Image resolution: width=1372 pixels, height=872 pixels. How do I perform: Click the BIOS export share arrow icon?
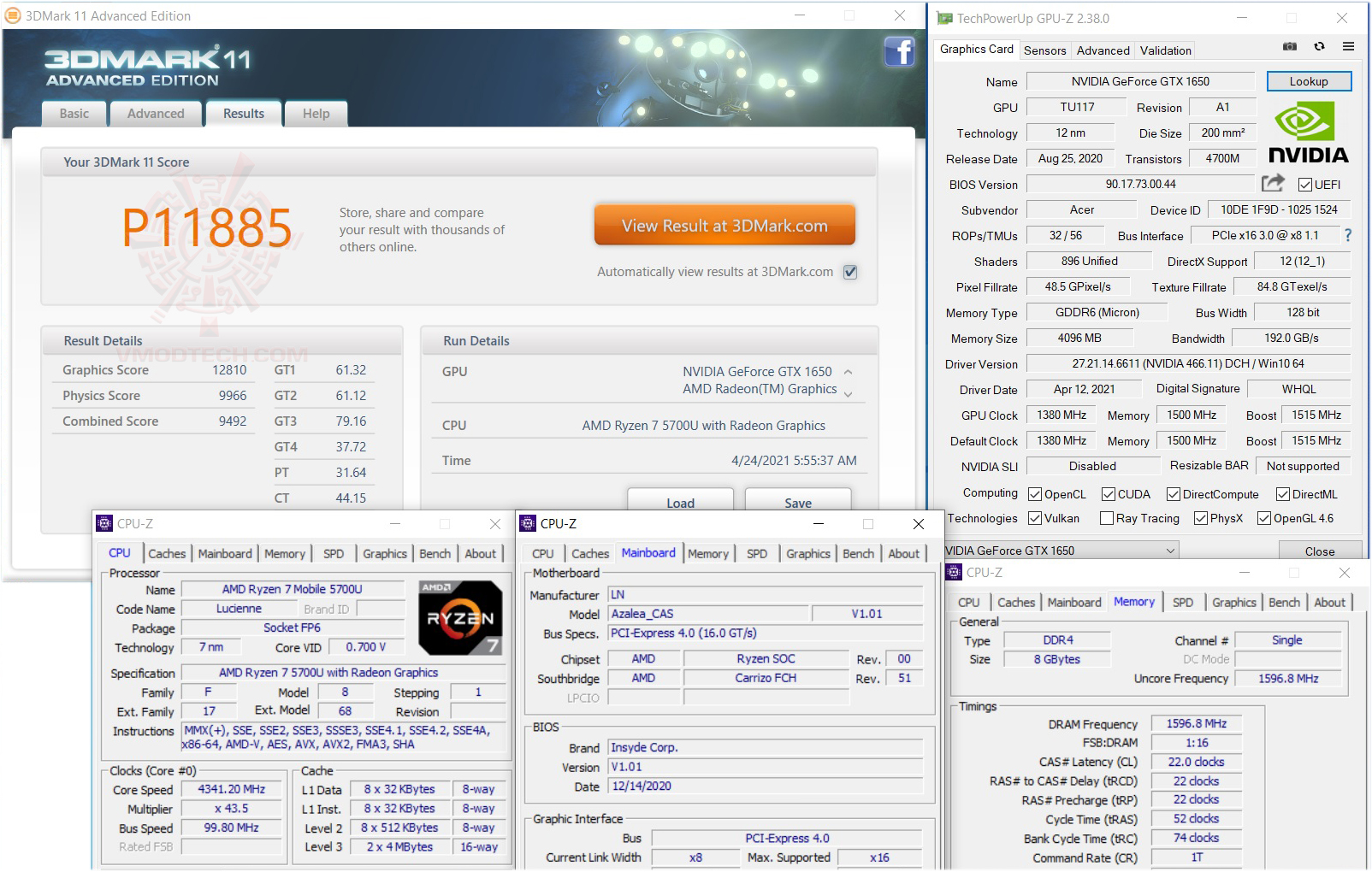pyautogui.click(x=1273, y=183)
